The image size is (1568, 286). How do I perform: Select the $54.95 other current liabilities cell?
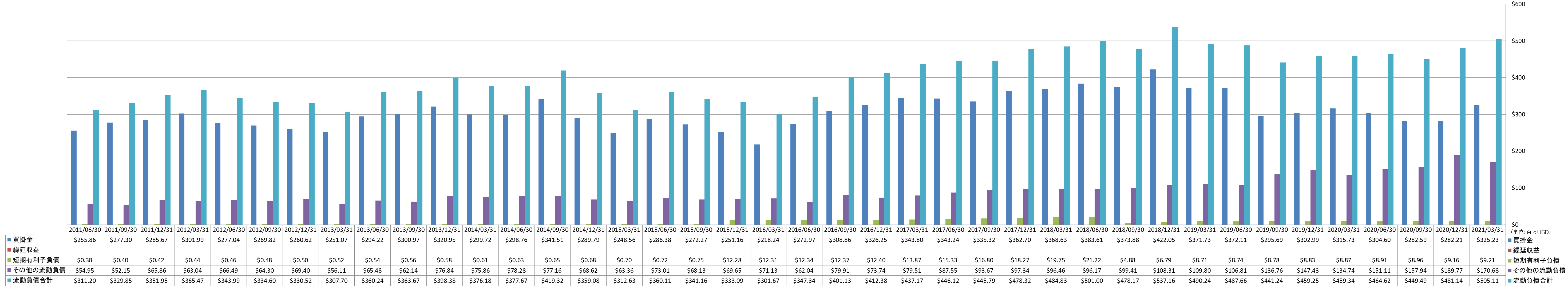(x=85, y=270)
